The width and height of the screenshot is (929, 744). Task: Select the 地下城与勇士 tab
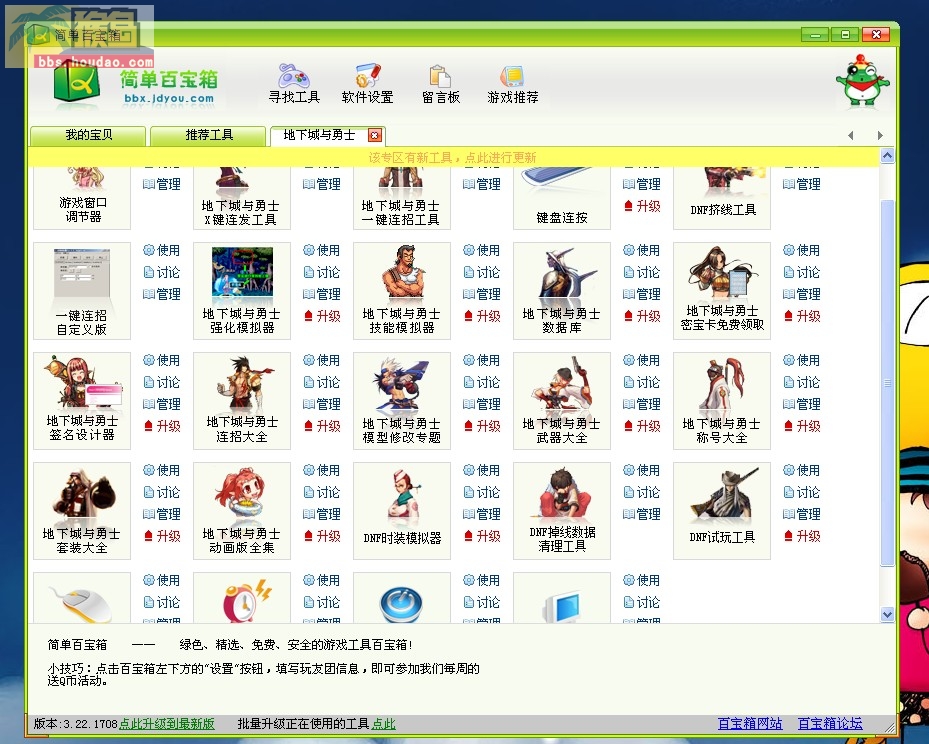319,136
